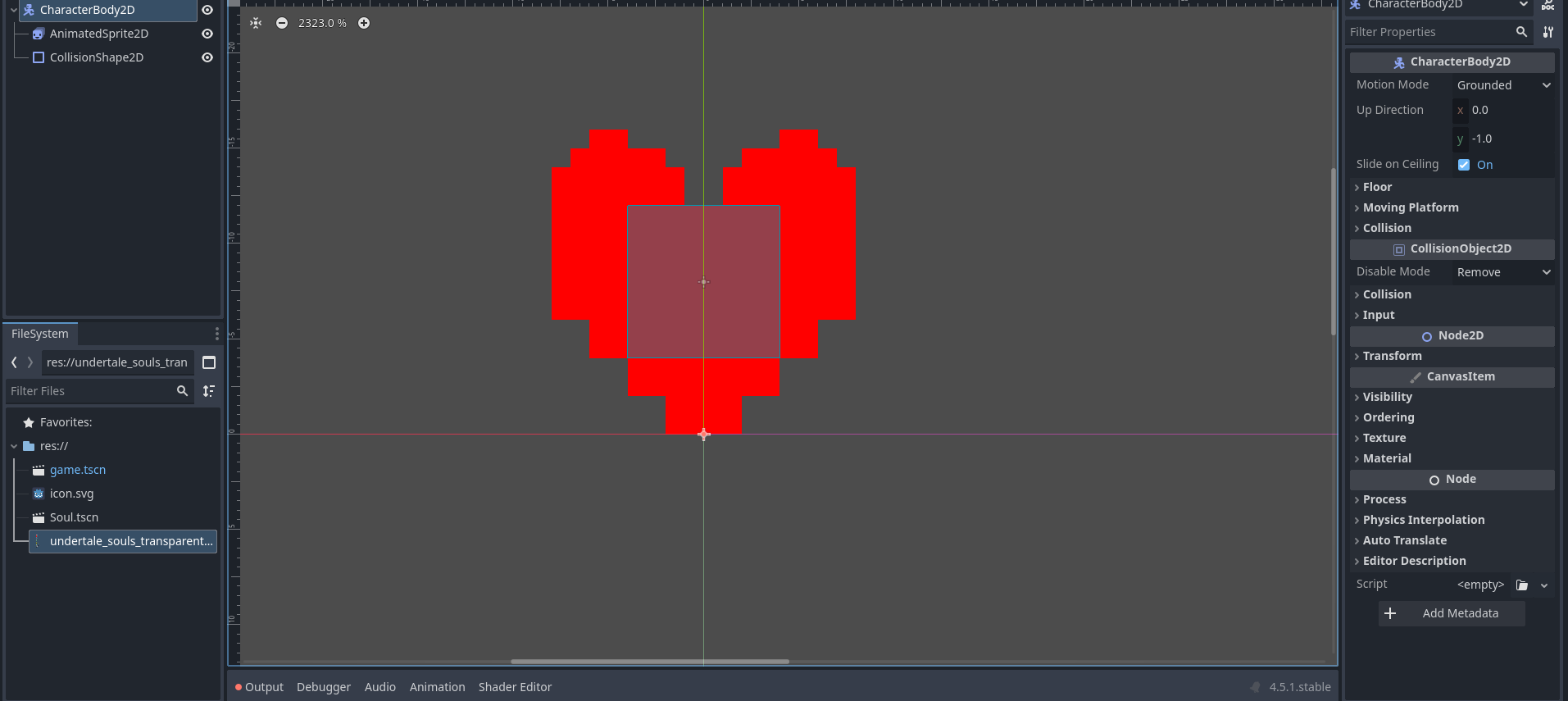
Task: Open the Animation bottom panel
Action: 438,687
